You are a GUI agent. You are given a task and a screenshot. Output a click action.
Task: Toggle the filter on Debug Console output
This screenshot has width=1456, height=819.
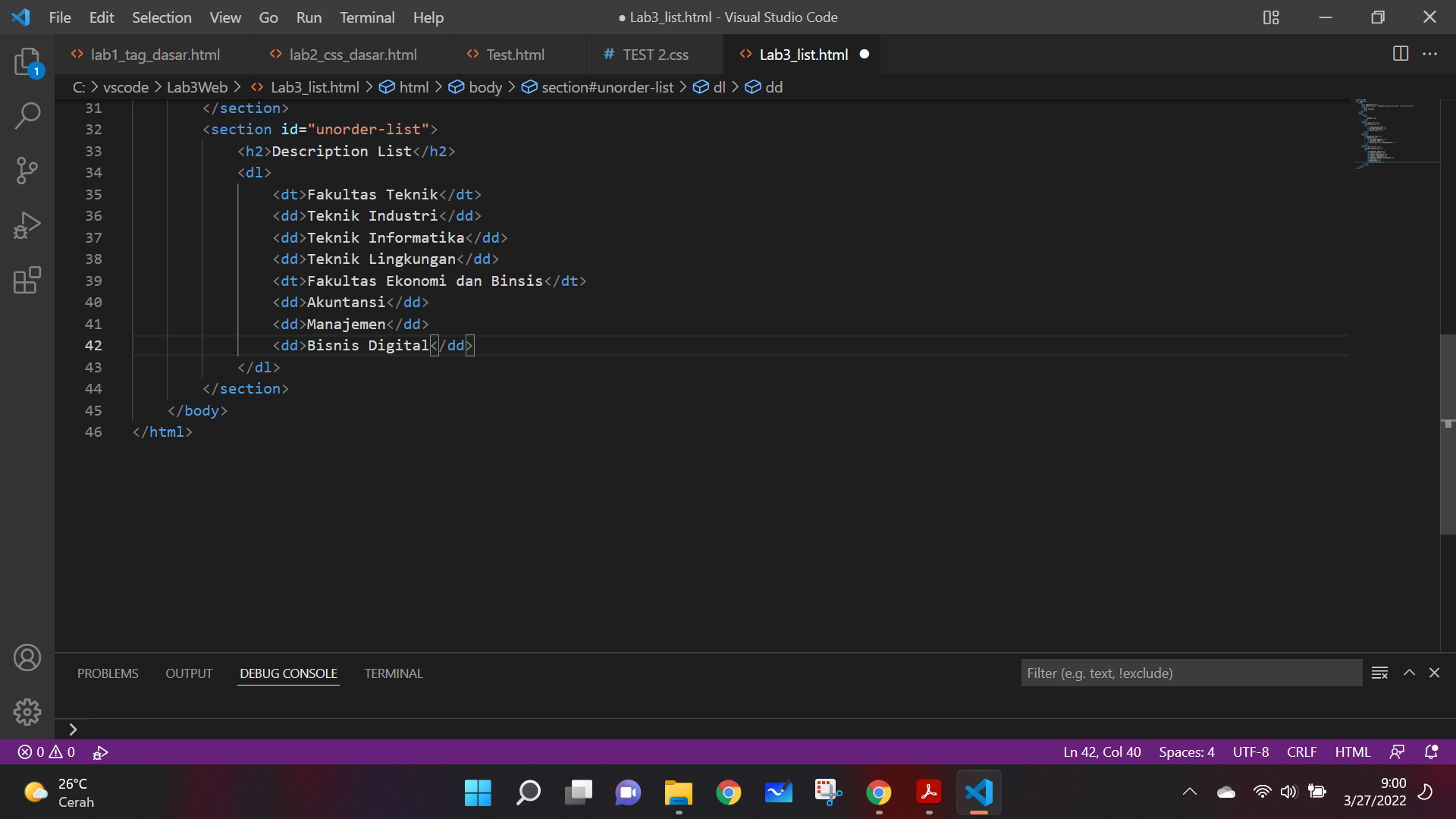tap(1379, 673)
